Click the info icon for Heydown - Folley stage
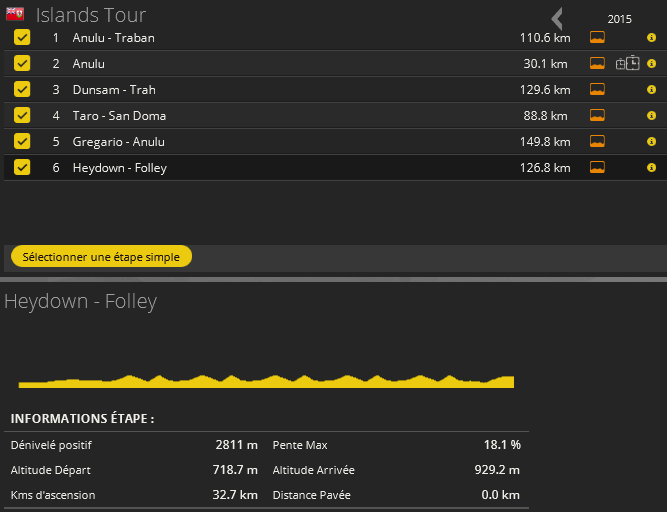 click(x=651, y=168)
